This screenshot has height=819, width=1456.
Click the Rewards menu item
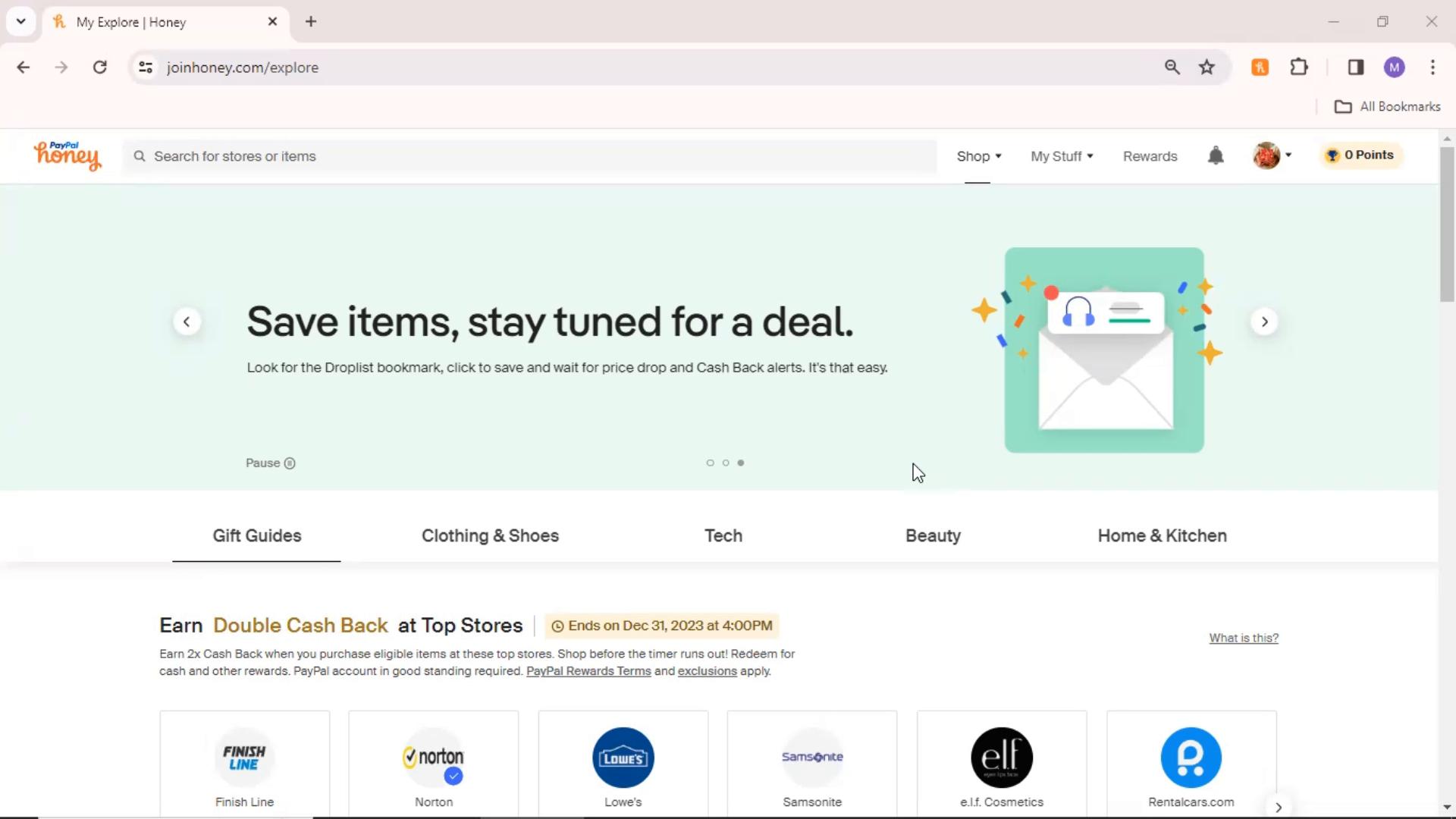tap(1150, 156)
